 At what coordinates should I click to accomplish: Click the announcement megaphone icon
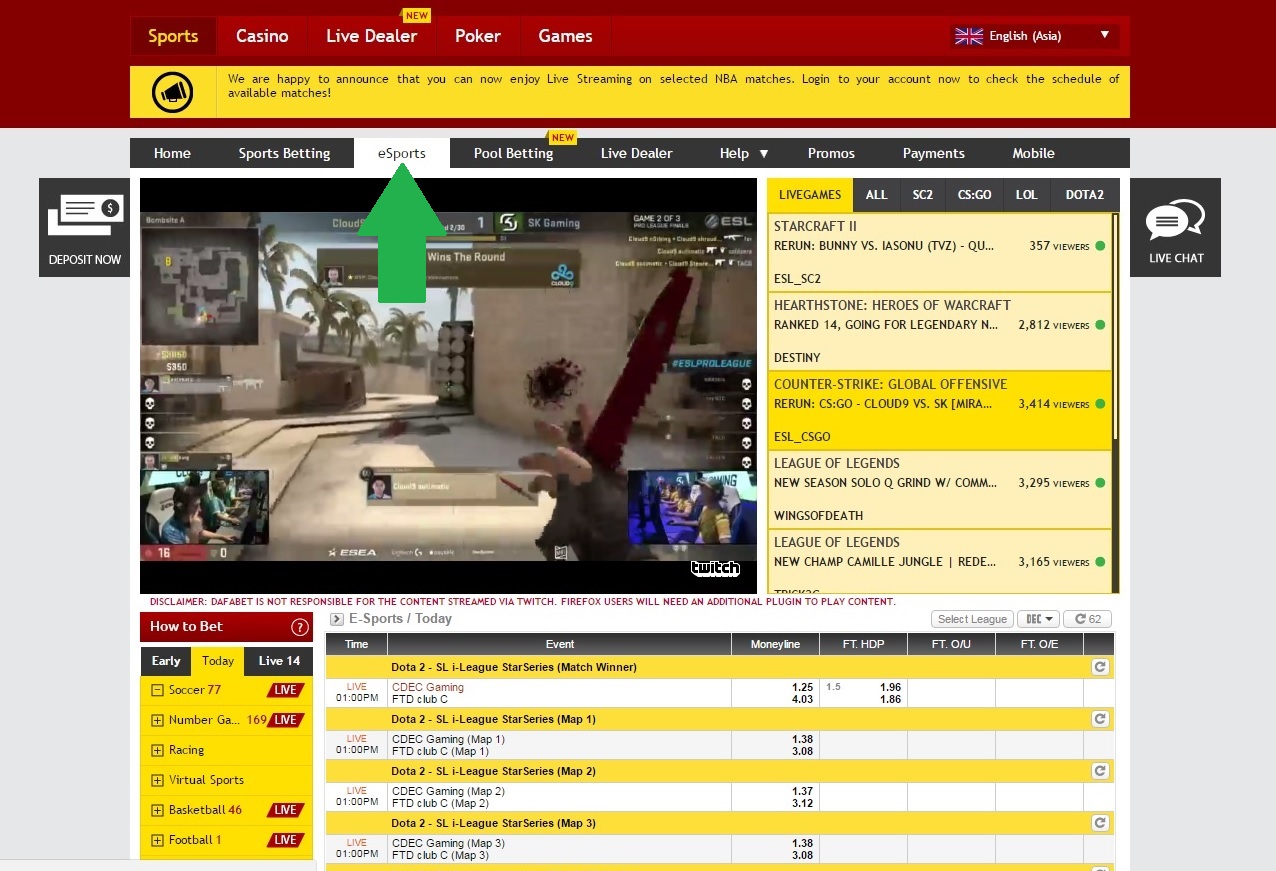[172, 90]
